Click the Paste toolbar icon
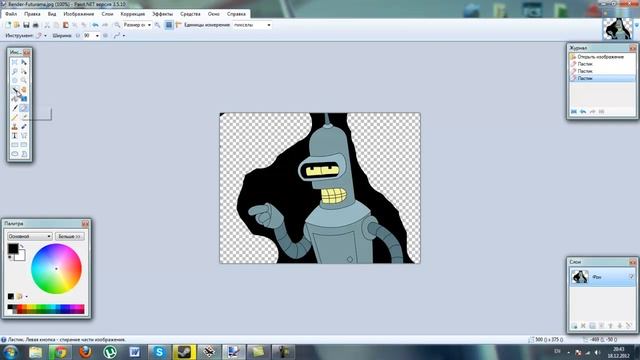The width and height of the screenshot is (640, 360). pos(65,25)
